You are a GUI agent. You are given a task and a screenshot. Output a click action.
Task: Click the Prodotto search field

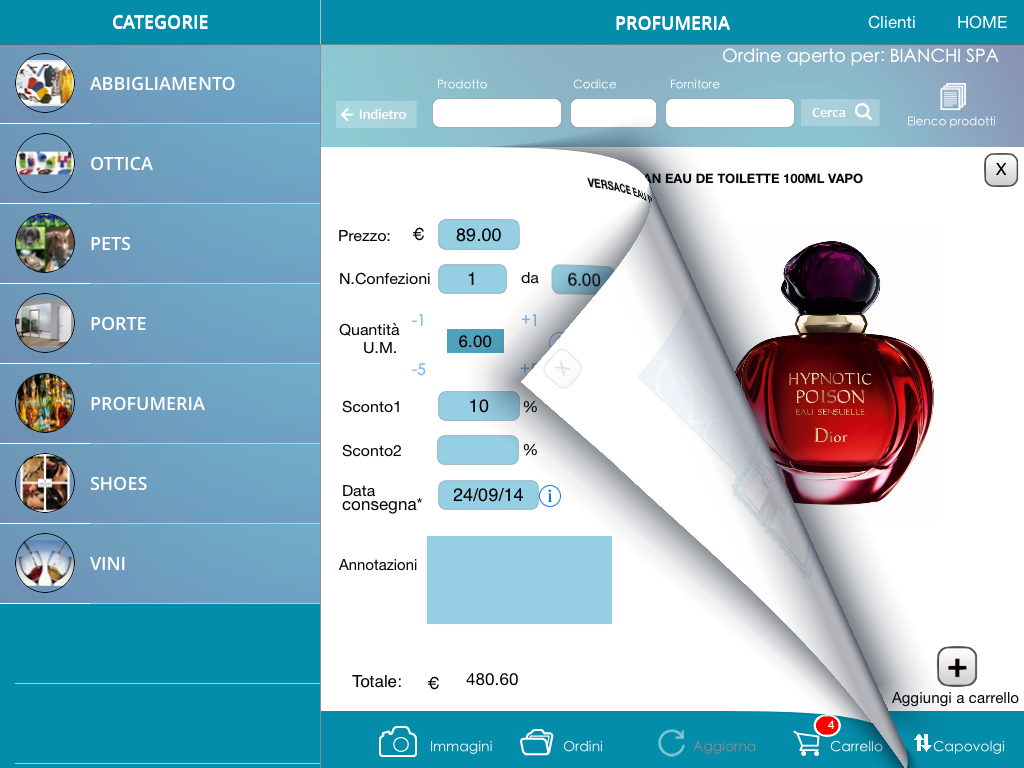[x=496, y=113]
